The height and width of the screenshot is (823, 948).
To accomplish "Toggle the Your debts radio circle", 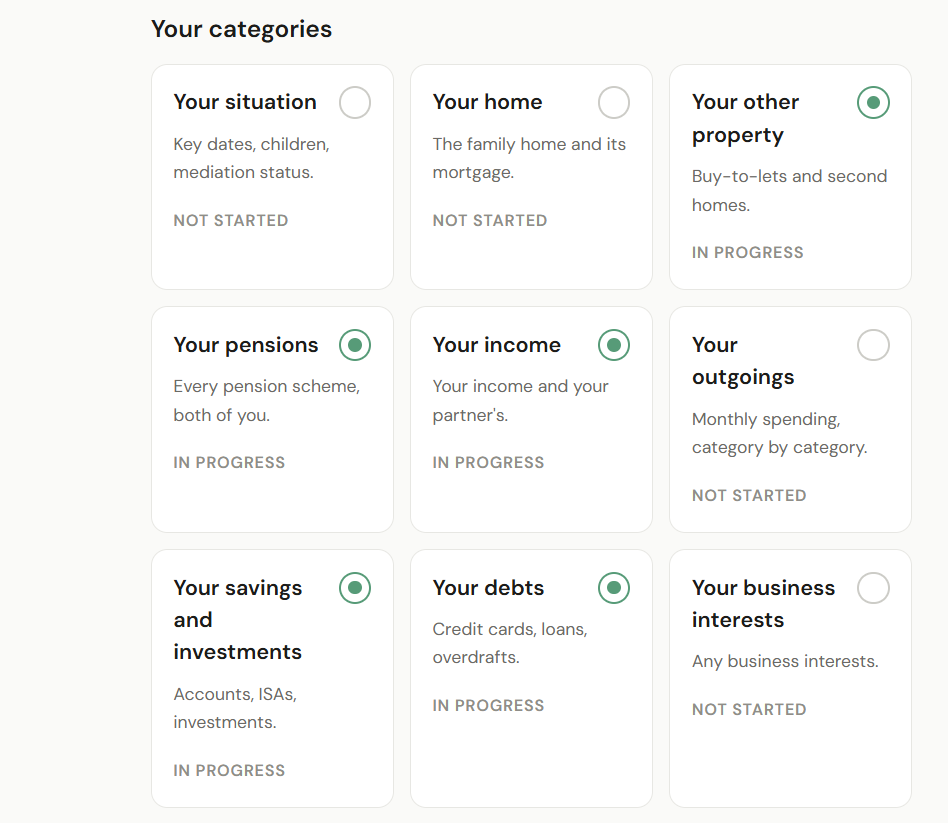I will [614, 588].
